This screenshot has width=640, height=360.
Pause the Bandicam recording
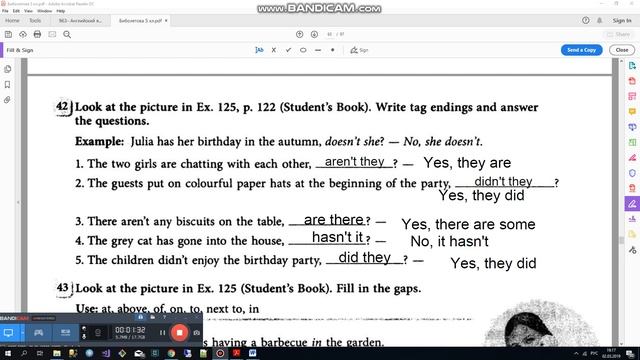coord(162,333)
